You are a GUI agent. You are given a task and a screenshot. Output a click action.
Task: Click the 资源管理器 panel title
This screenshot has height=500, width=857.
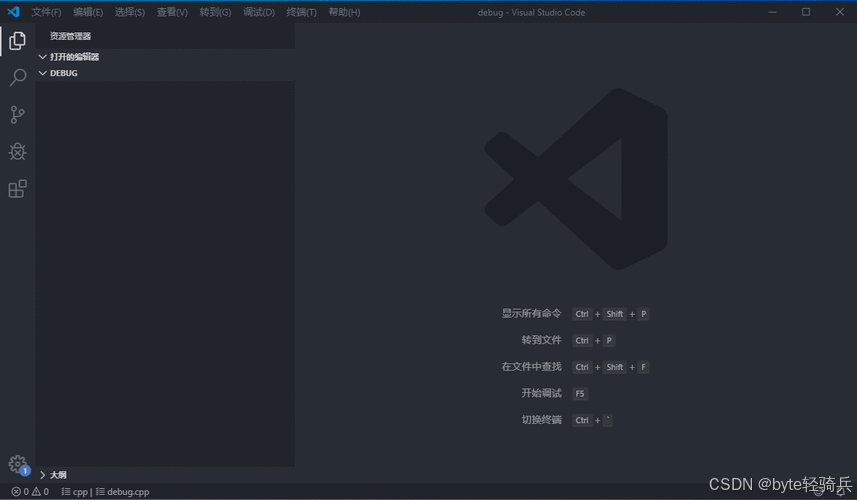tap(71, 36)
